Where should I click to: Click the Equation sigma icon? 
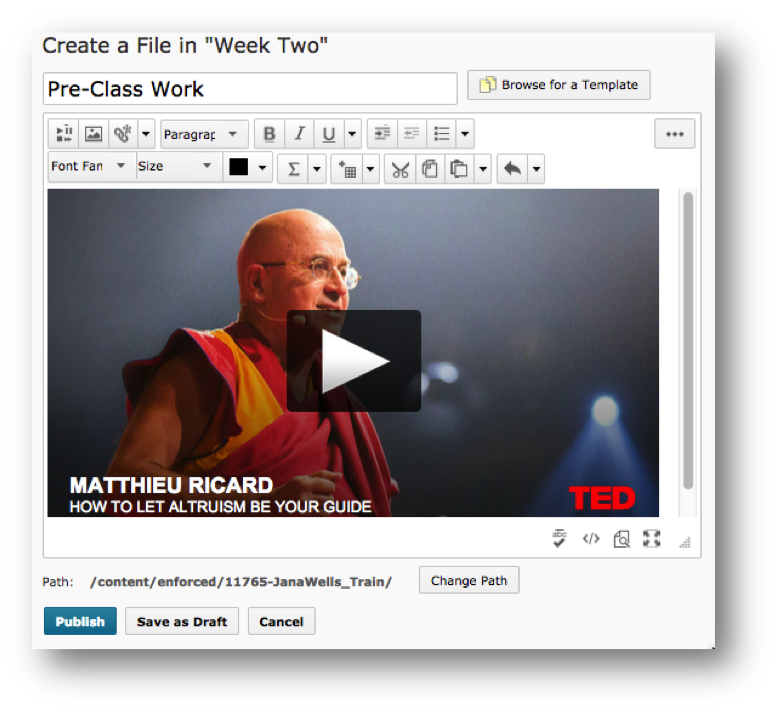(x=293, y=169)
